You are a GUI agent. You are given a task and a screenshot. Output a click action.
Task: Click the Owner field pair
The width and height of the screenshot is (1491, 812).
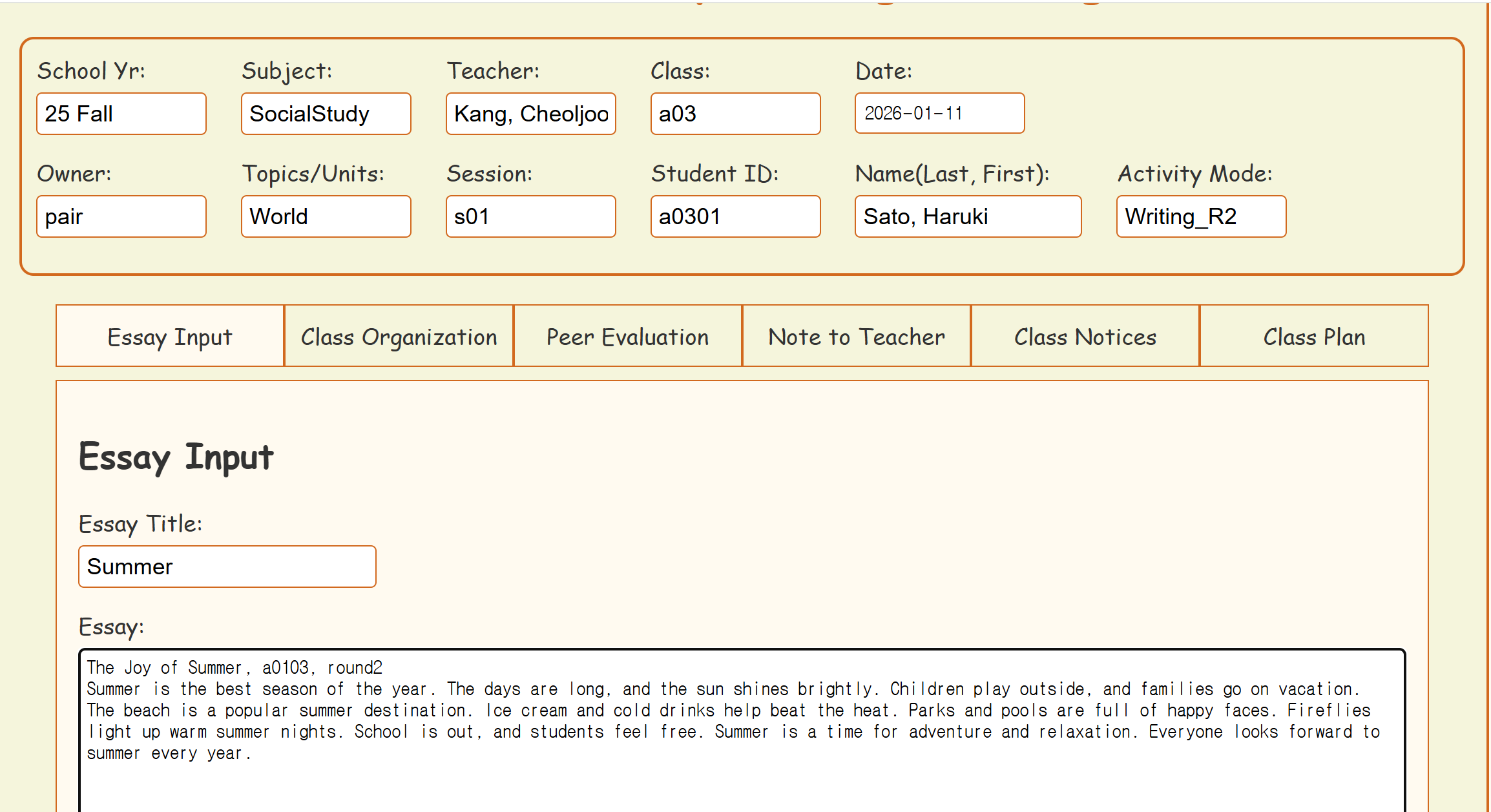point(121,216)
